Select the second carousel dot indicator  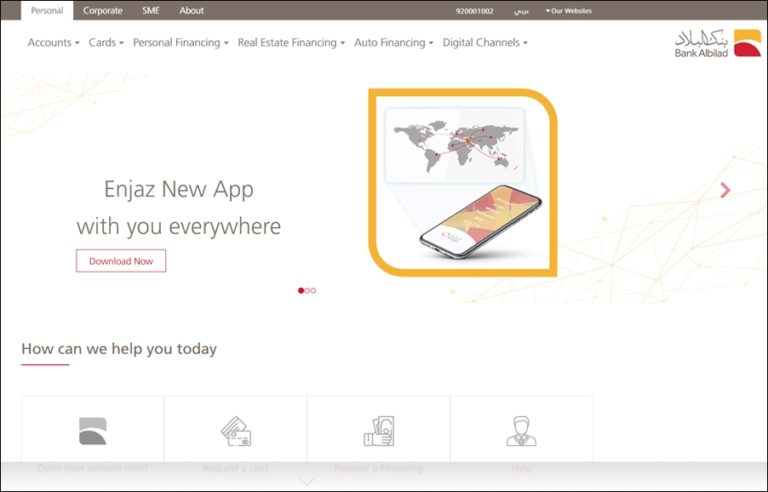pyautogui.click(x=307, y=290)
